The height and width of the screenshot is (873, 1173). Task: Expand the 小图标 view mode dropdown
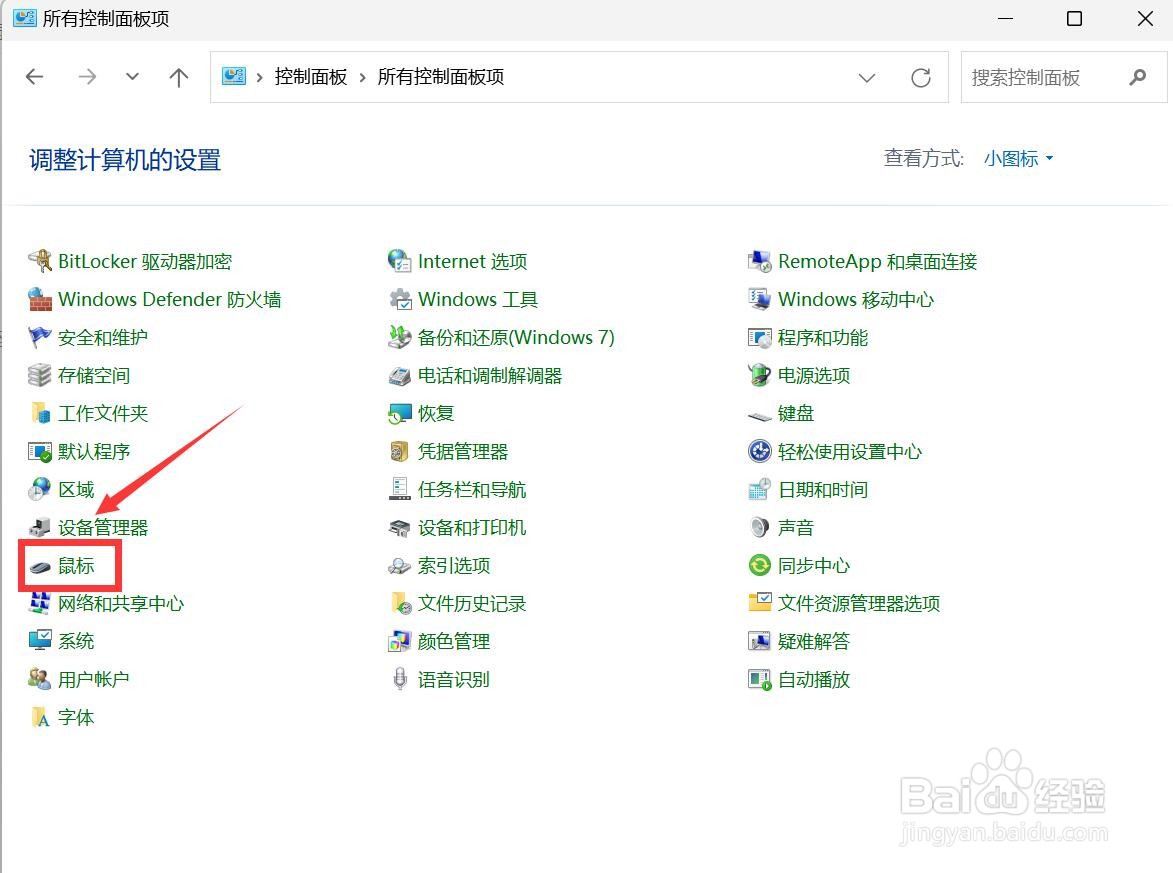[1018, 159]
